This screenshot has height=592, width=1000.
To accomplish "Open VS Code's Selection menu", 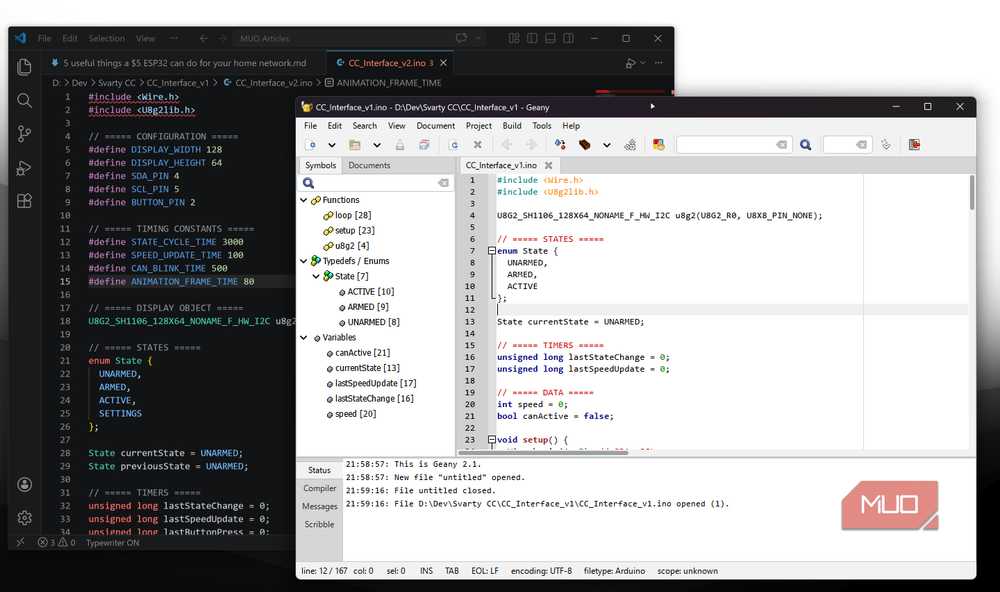I will pos(107,38).
